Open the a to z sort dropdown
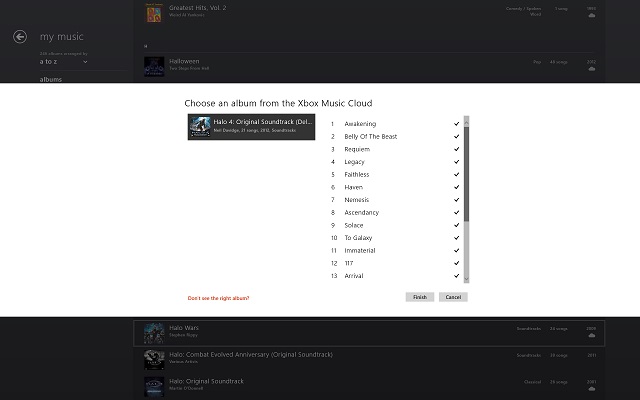The width and height of the screenshot is (640, 400). (64, 62)
